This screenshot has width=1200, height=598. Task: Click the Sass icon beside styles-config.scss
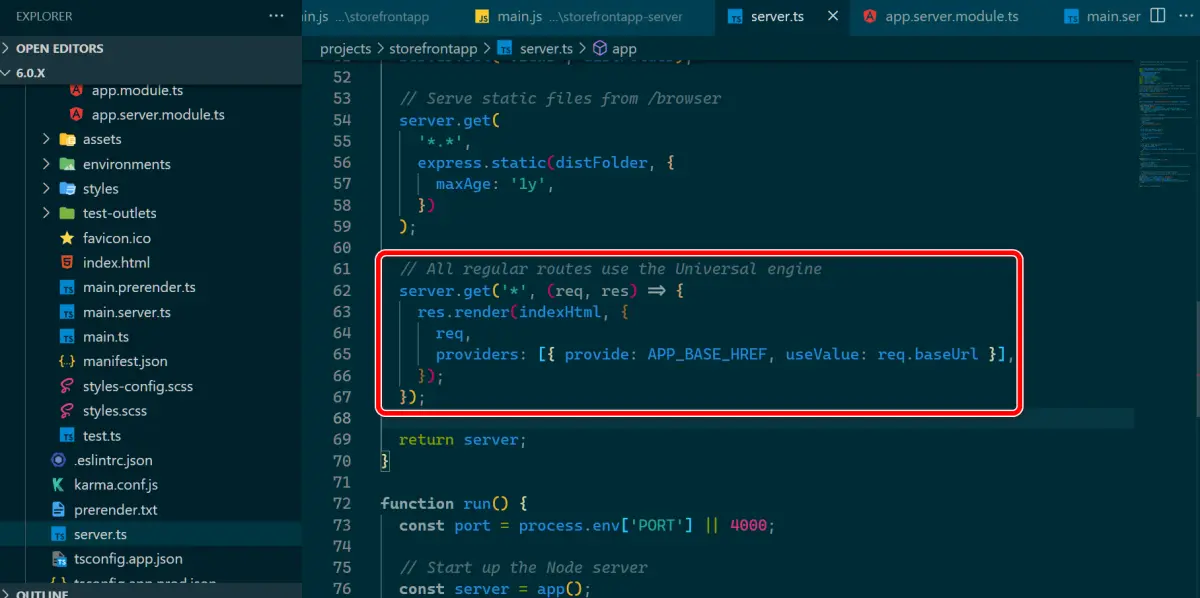[67, 386]
